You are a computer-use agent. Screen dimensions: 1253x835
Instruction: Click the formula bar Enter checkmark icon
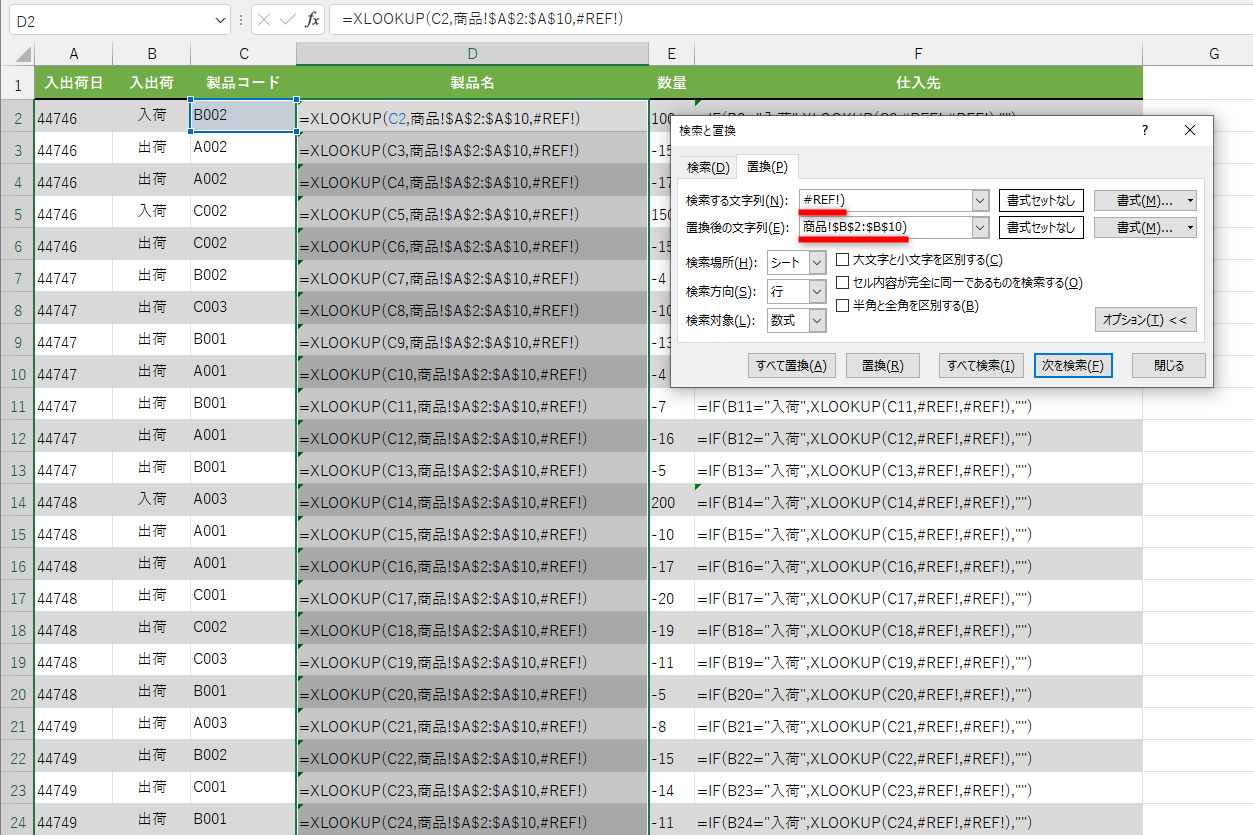[288, 20]
